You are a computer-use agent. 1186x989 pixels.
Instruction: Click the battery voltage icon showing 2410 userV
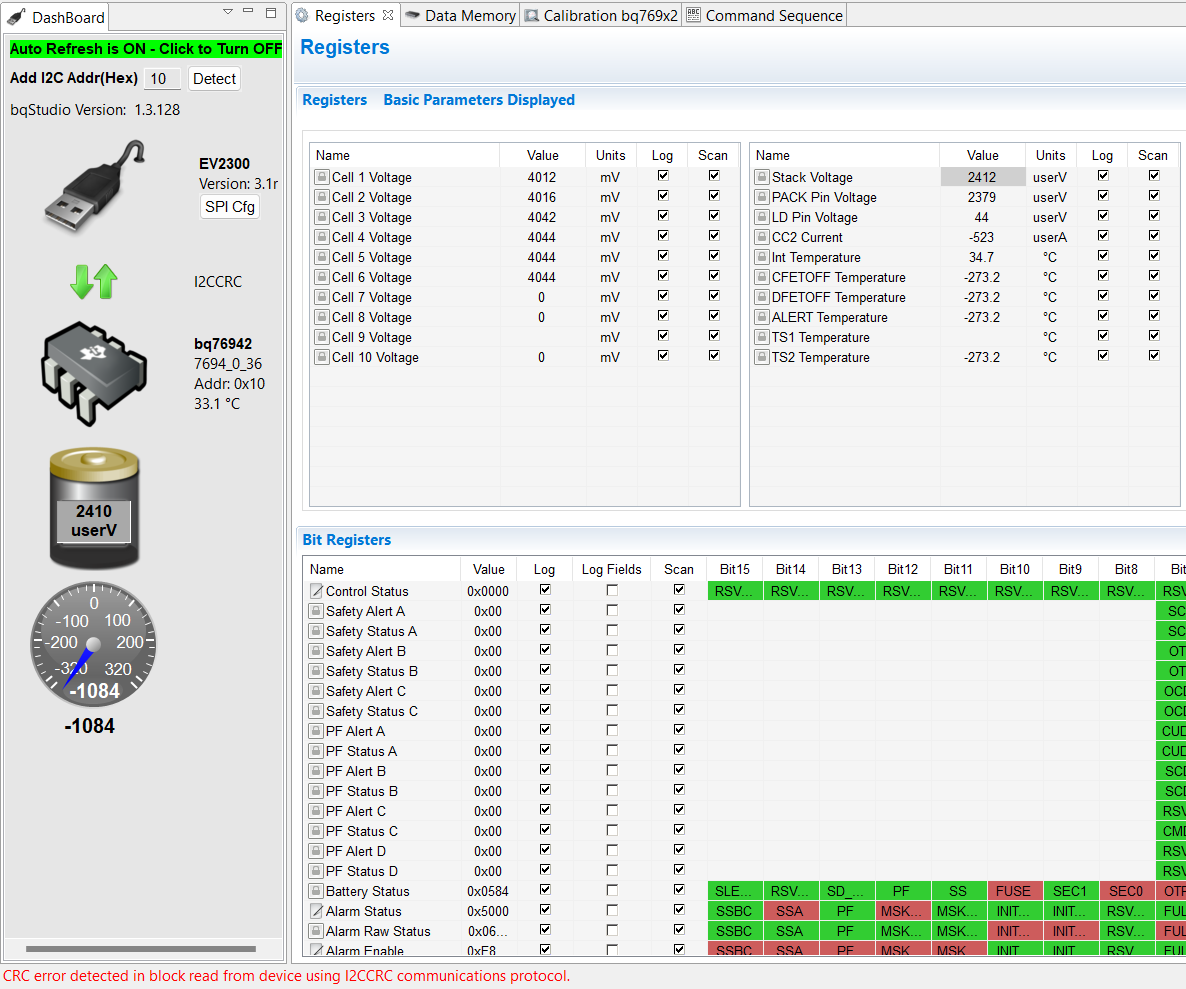[94, 507]
